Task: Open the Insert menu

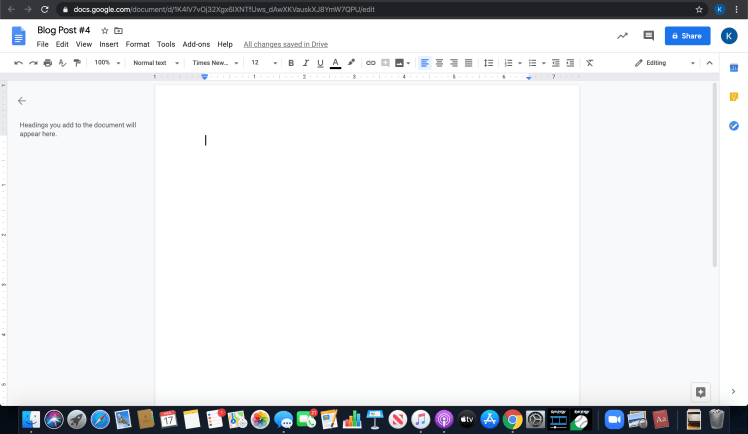Action: click(108, 45)
